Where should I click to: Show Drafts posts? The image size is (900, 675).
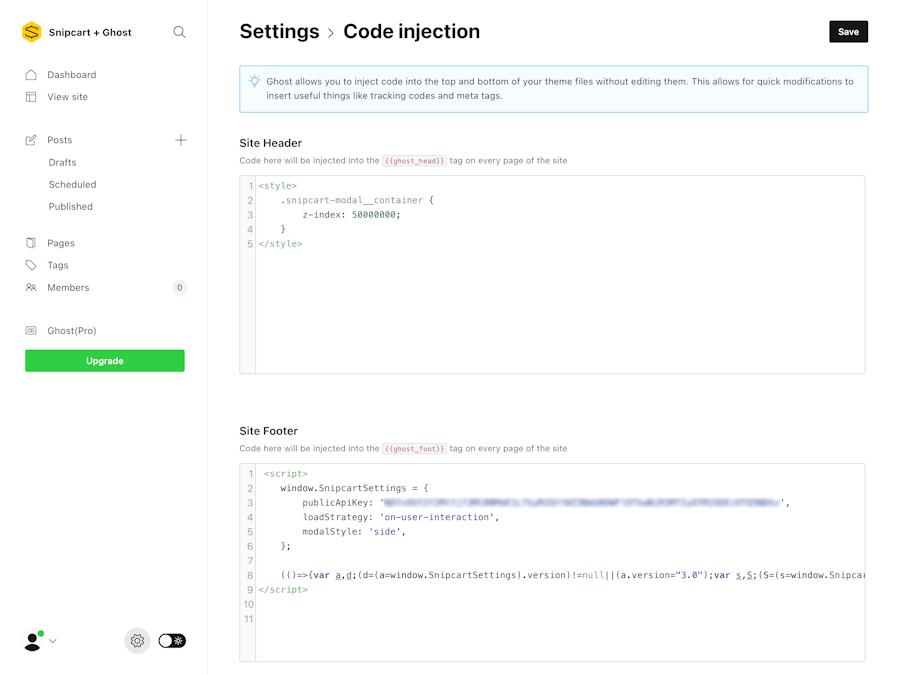point(63,162)
